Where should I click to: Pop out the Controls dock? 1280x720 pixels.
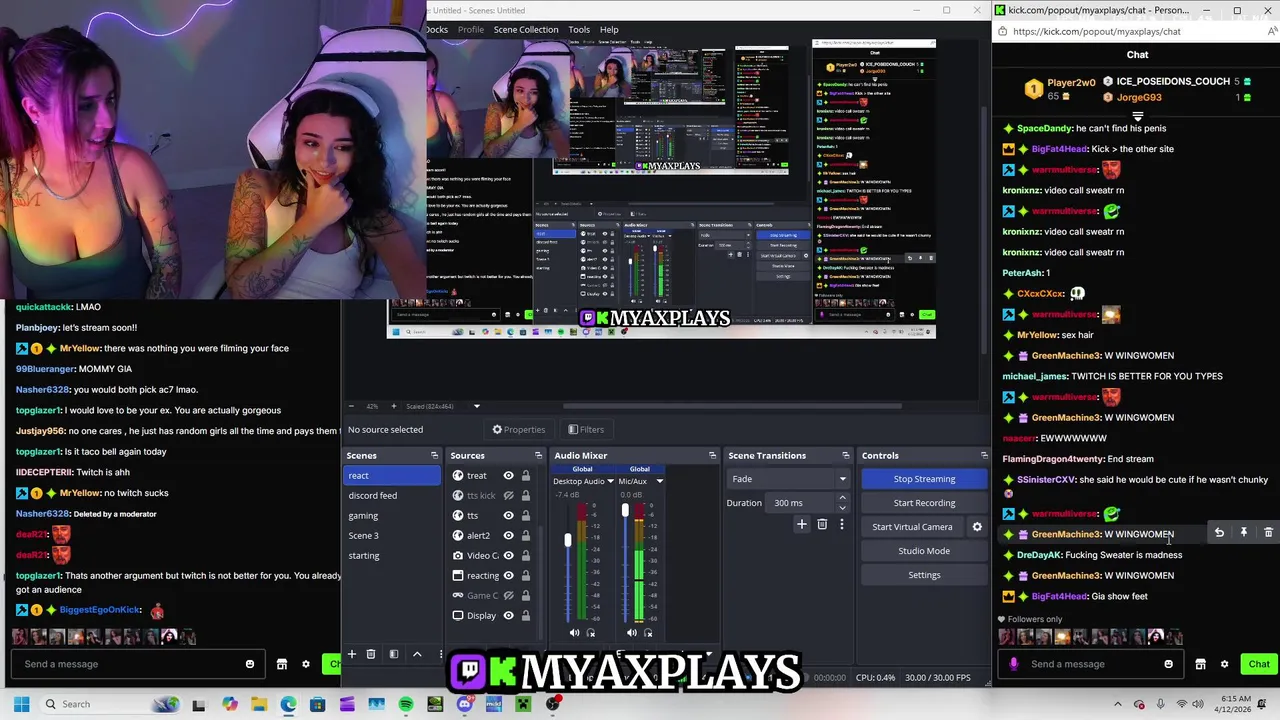point(984,456)
